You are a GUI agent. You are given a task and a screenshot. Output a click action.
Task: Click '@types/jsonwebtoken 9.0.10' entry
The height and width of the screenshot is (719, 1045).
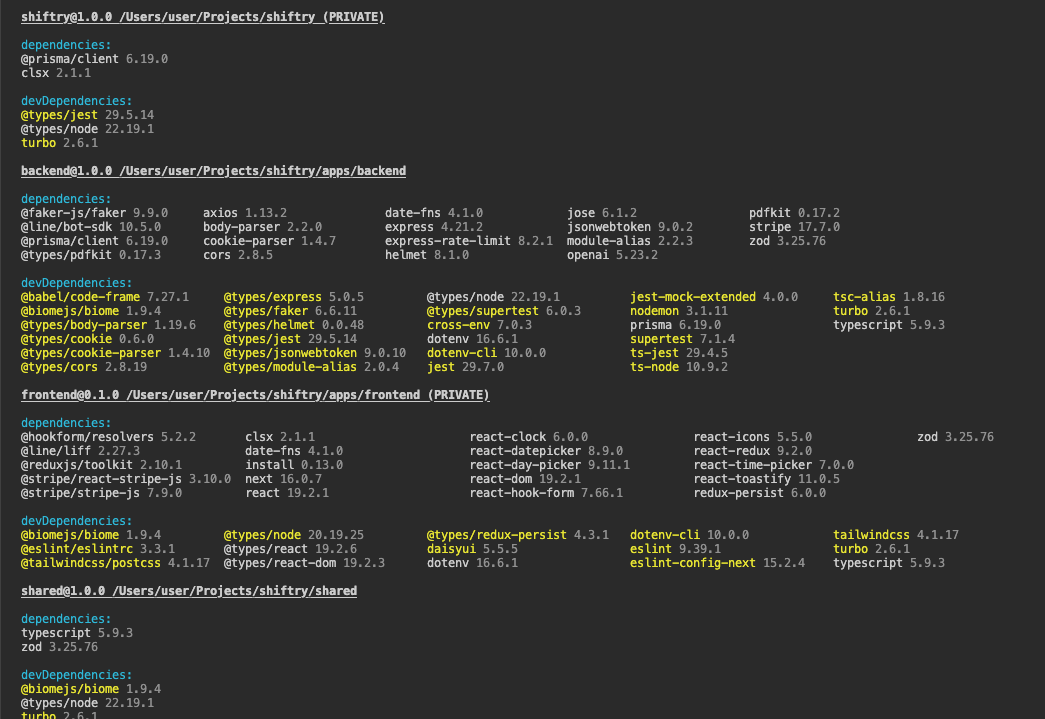point(315,353)
